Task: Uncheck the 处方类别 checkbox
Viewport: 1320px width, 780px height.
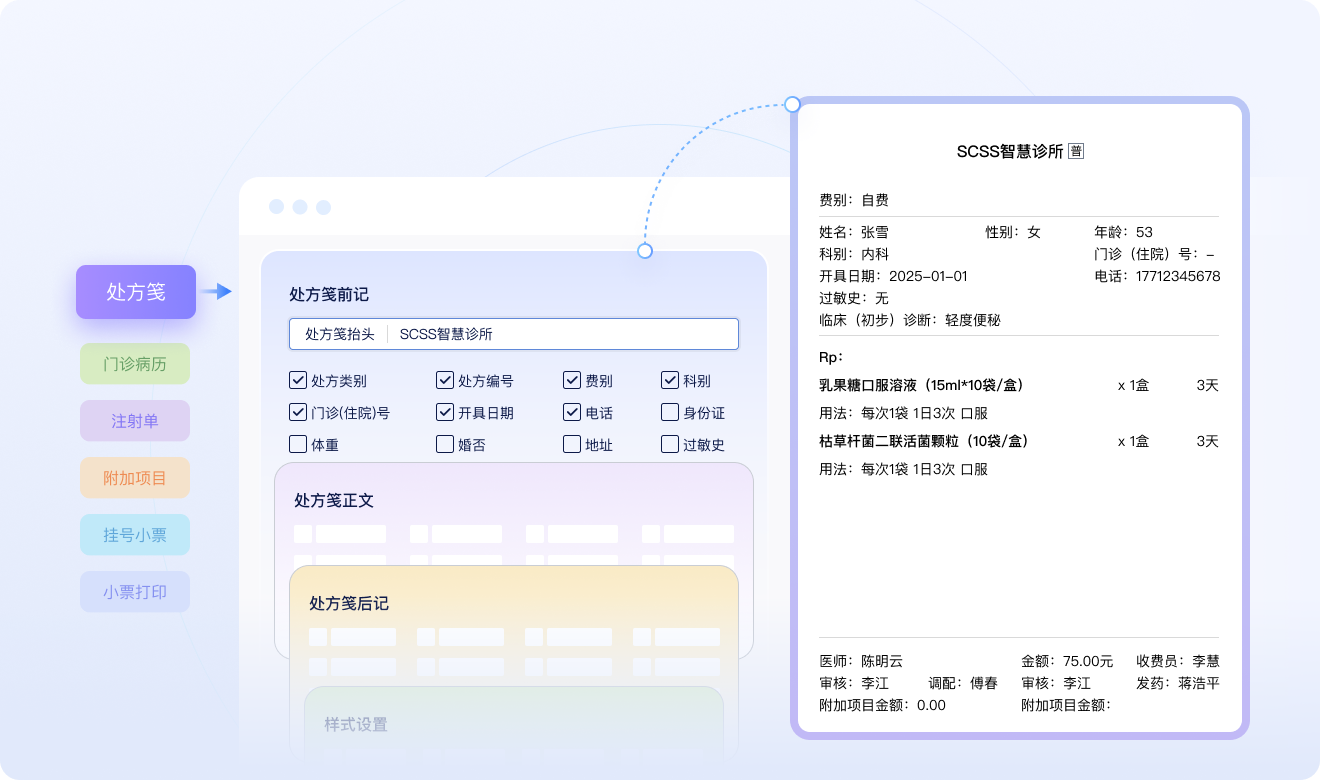Action: 298,380
